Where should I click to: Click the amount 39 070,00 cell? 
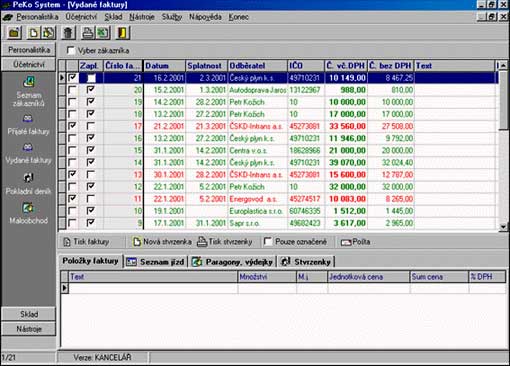(x=346, y=162)
